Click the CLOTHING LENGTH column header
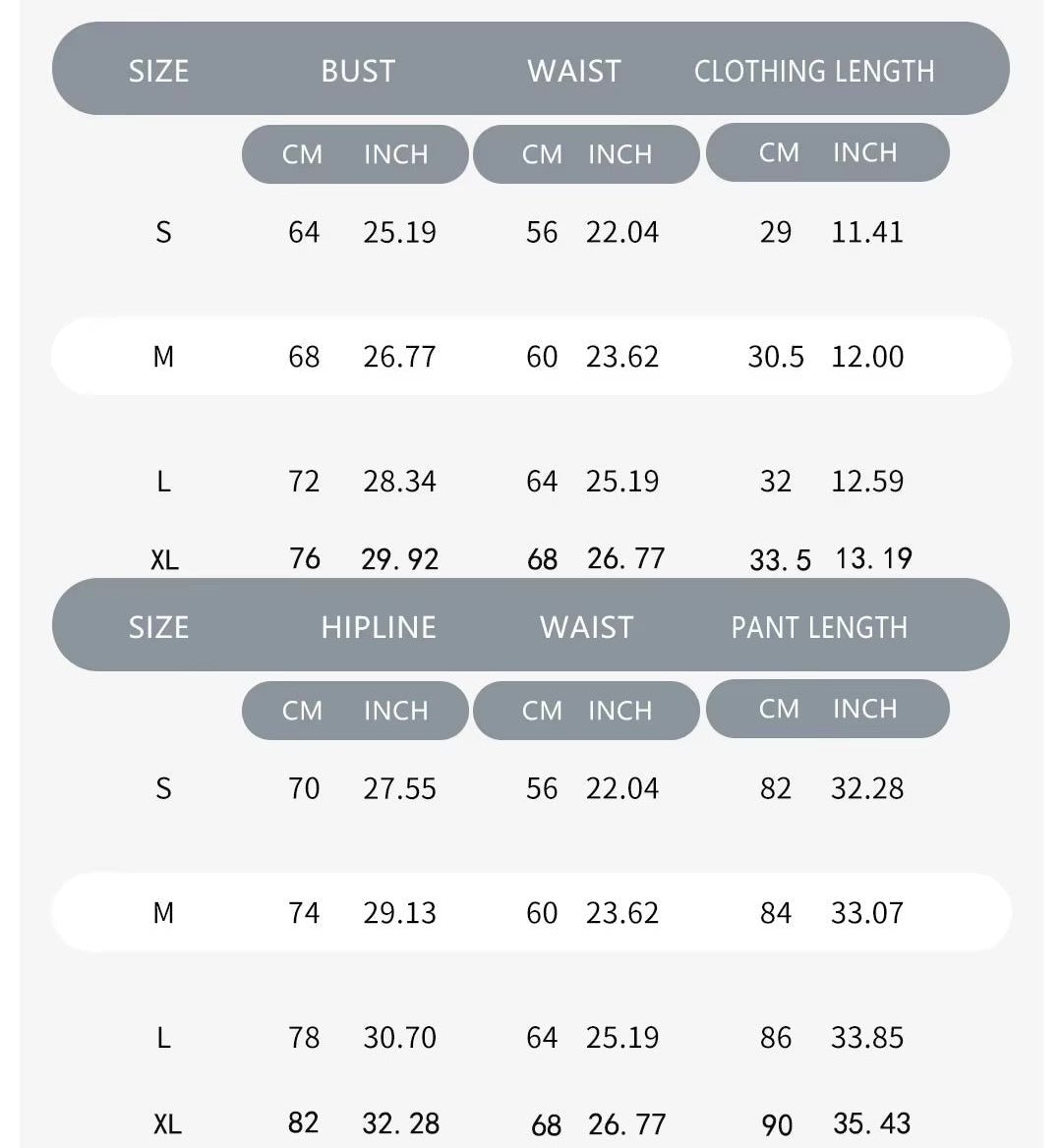The height and width of the screenshot is (1148, 1062). coord(814,71)
